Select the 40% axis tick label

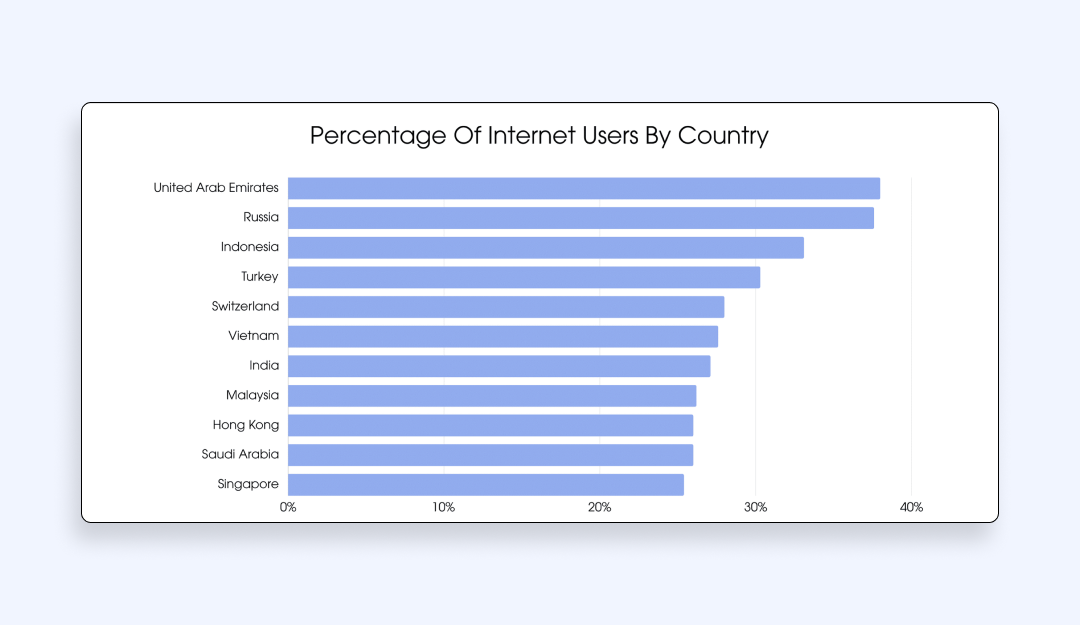tap(911, 508)
